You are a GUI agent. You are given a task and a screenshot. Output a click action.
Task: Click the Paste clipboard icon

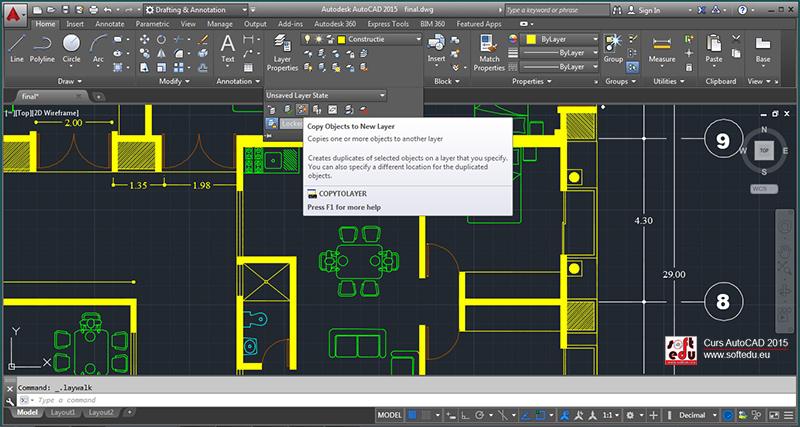[714, 48]
